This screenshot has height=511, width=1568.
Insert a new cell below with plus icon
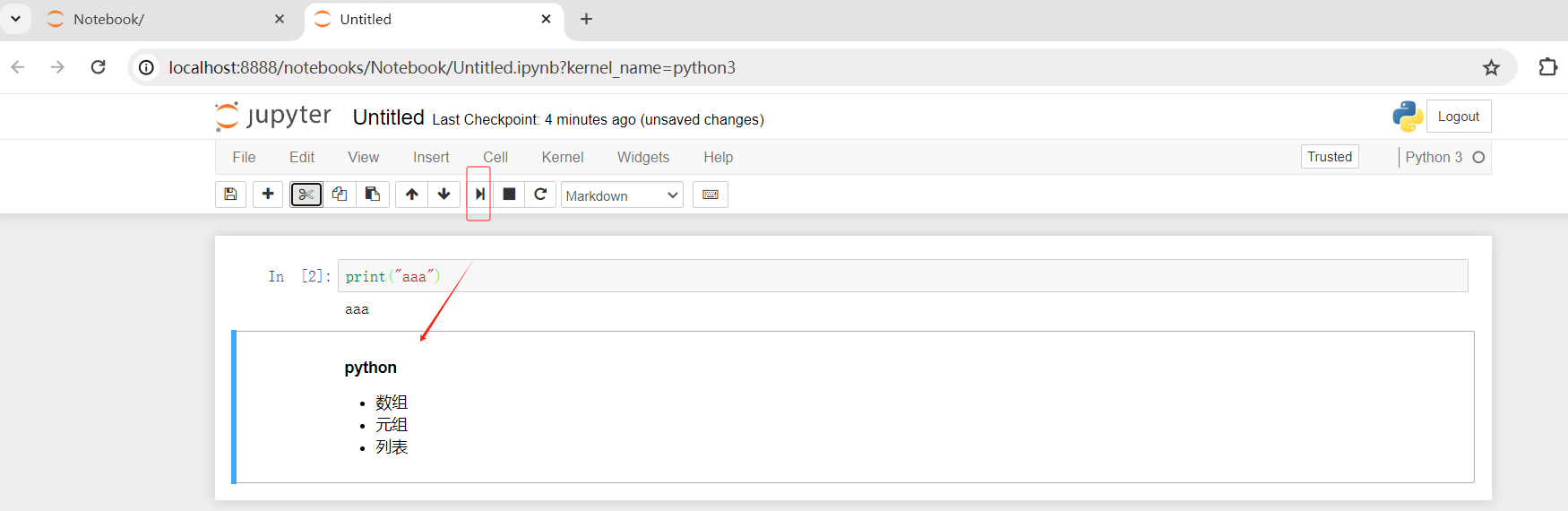coord(268,195)
